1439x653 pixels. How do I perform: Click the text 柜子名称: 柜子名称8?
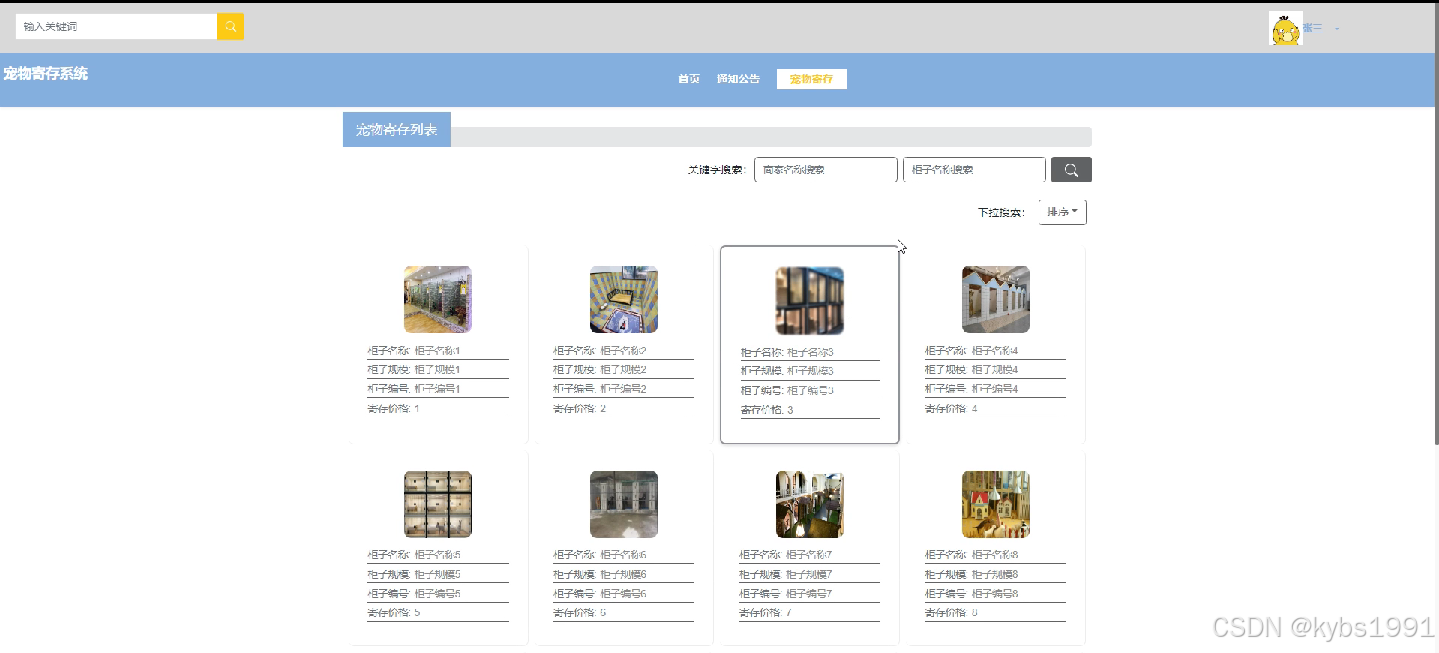pos(972,555)
